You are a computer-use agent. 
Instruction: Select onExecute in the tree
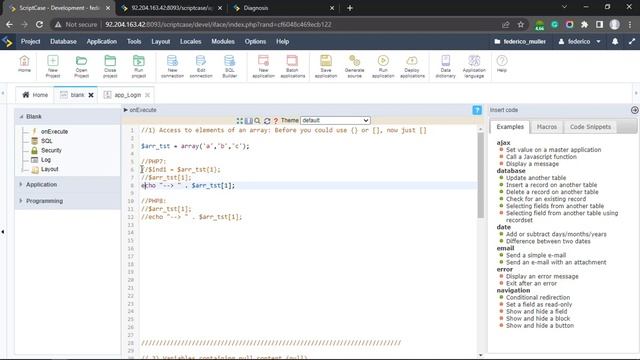[54, 131]
